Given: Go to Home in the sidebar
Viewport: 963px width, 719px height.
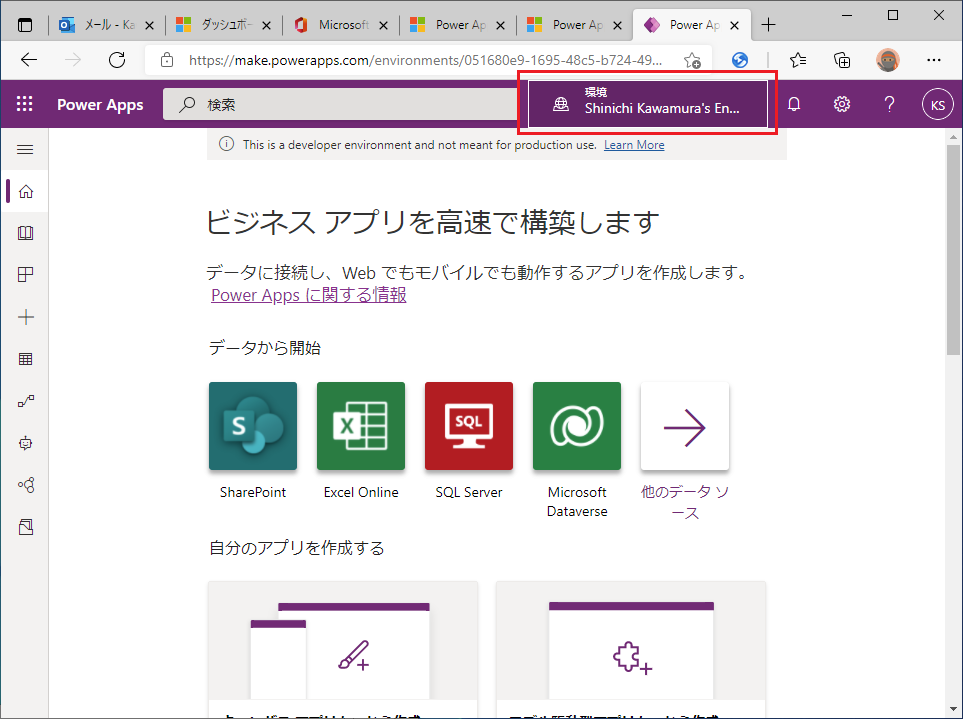Looking at the screenshot, I should tap(26, 192).
